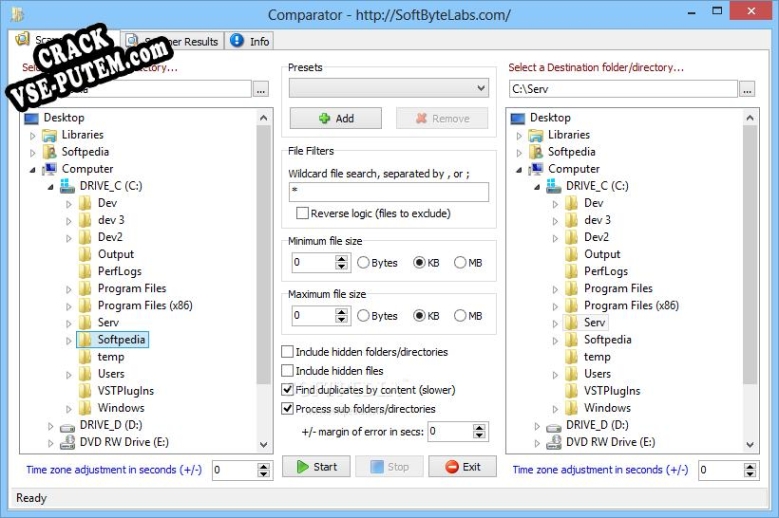Image resolution: width=779 pixels, height=518 pixels.
Task: Click the Windows folder icon in the destination tree
Action: click(571, 408)
